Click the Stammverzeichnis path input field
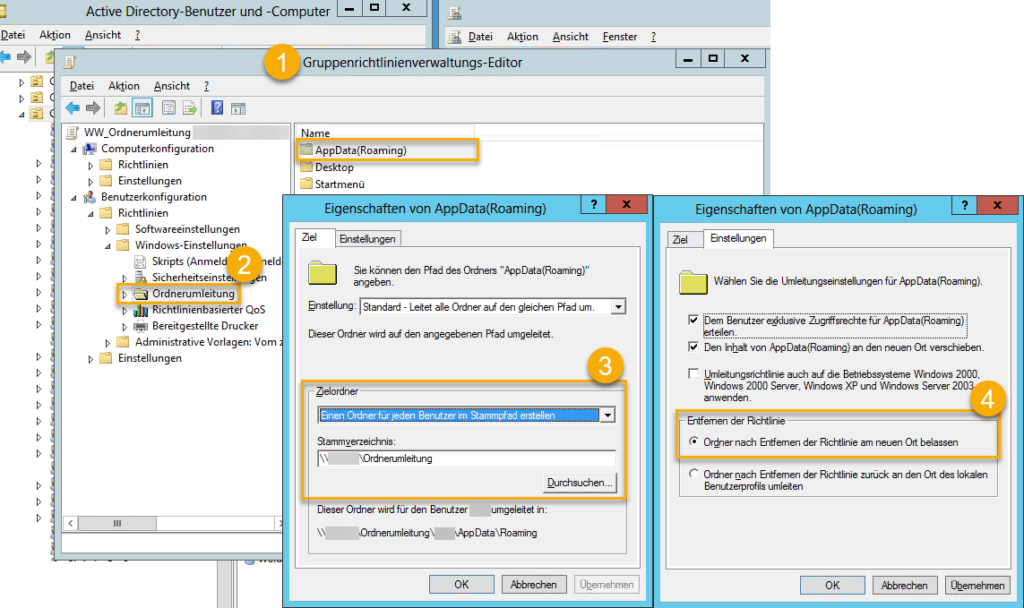Screen dimensions: 1024x608 click(465, 458)
